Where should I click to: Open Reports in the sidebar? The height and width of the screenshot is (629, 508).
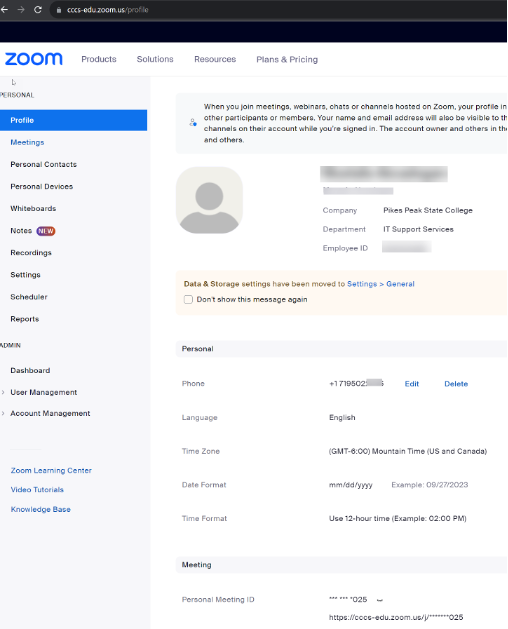click(x=24, y=319)
